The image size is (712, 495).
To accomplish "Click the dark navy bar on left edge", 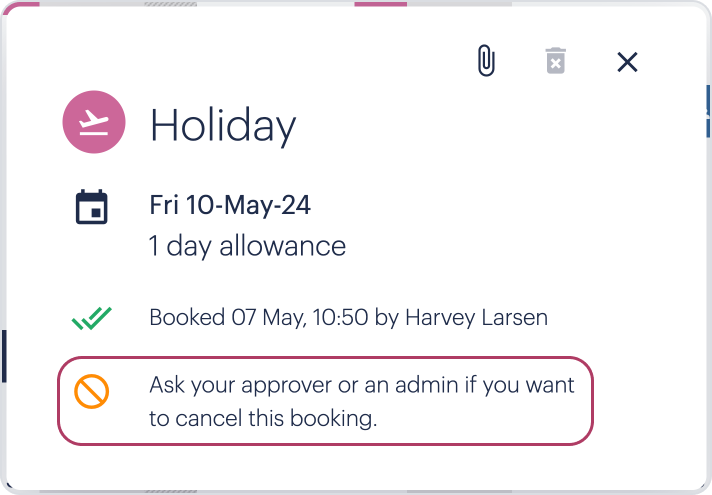I will 4,356.
